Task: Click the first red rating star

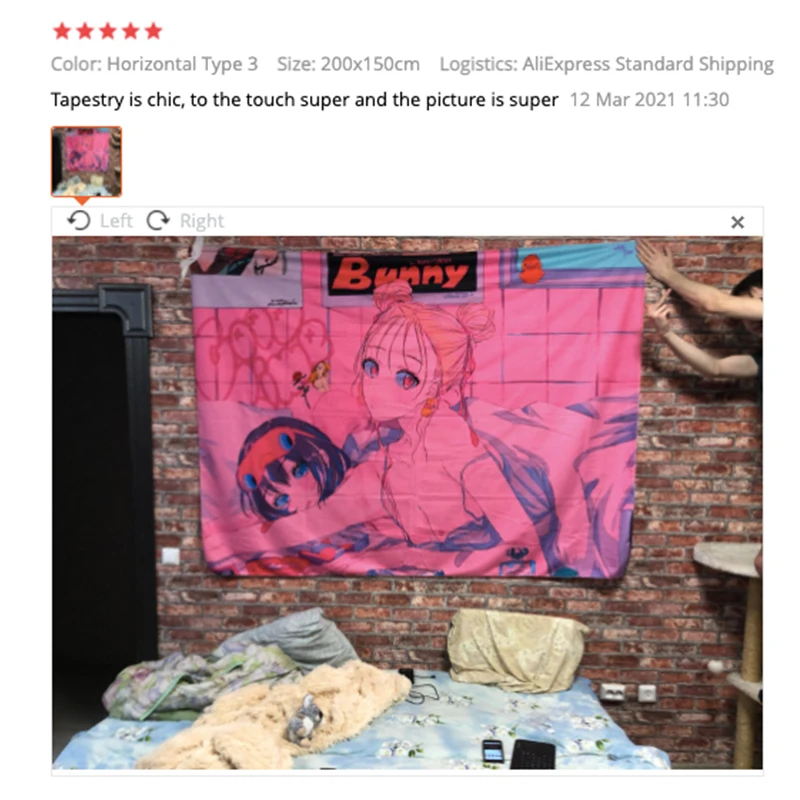Action: [62, 31]
